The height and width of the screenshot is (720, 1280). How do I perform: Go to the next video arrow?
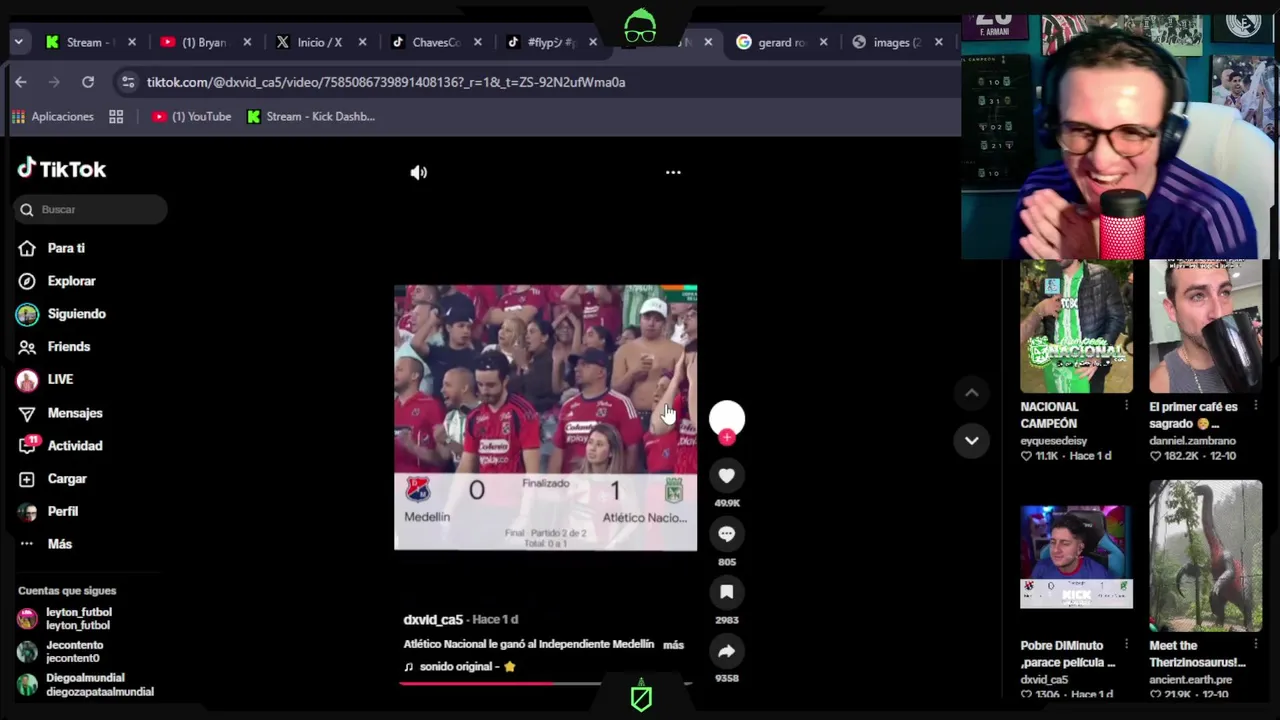pos(971,440)
